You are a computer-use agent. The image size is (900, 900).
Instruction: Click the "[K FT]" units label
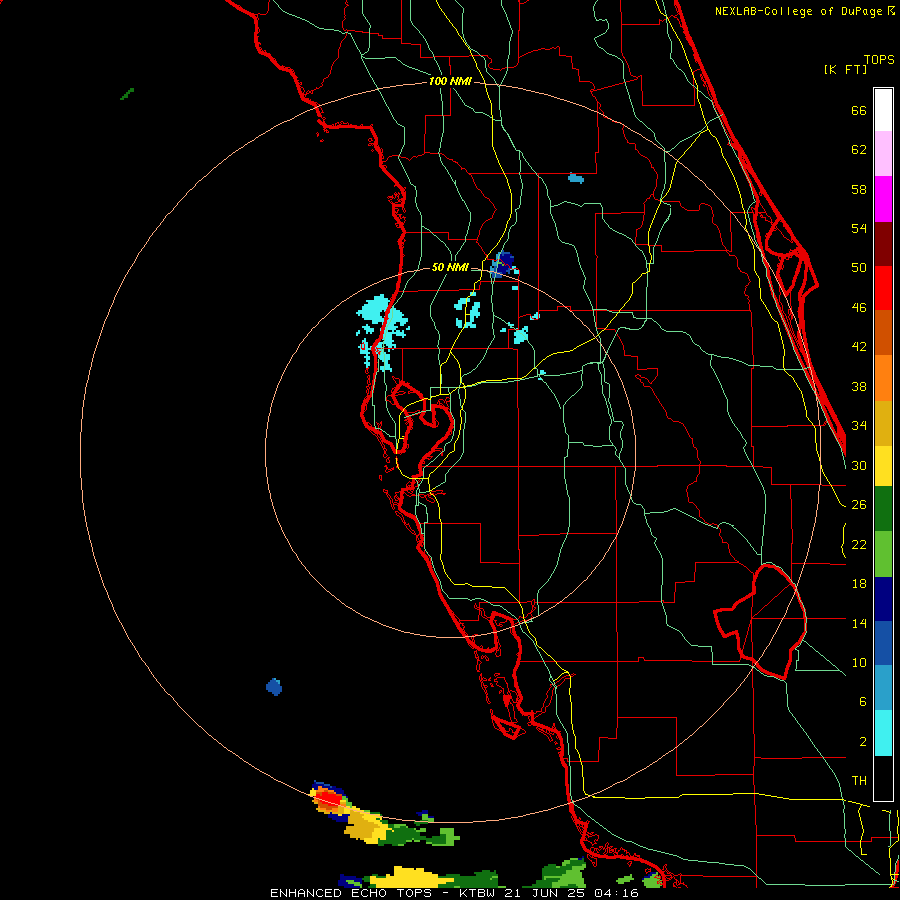point(845,69)
